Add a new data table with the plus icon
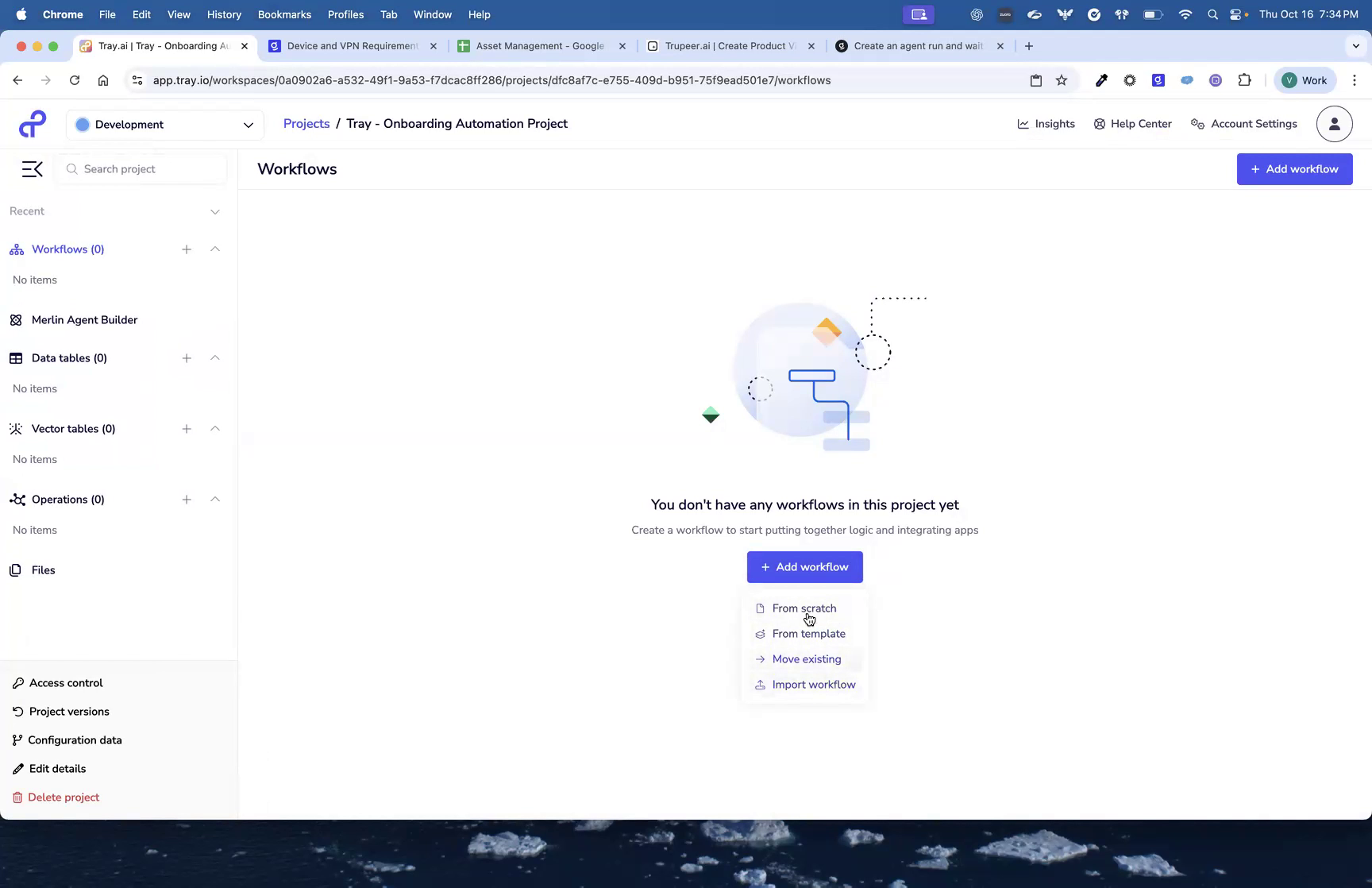Screen dimensions: 1372x888 187,357
